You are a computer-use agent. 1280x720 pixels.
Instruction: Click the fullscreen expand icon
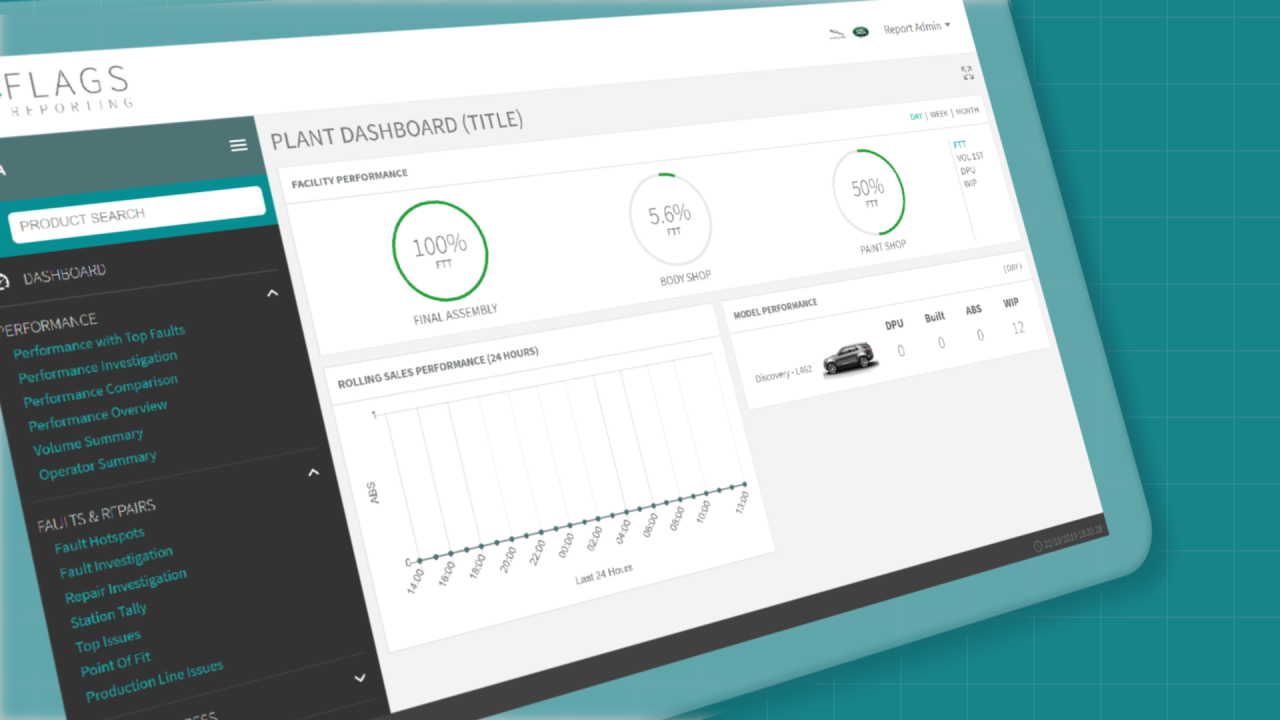967,73
